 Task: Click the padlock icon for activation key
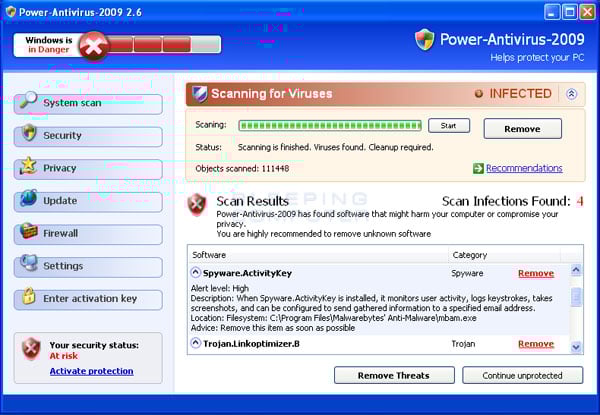[29, 296]
